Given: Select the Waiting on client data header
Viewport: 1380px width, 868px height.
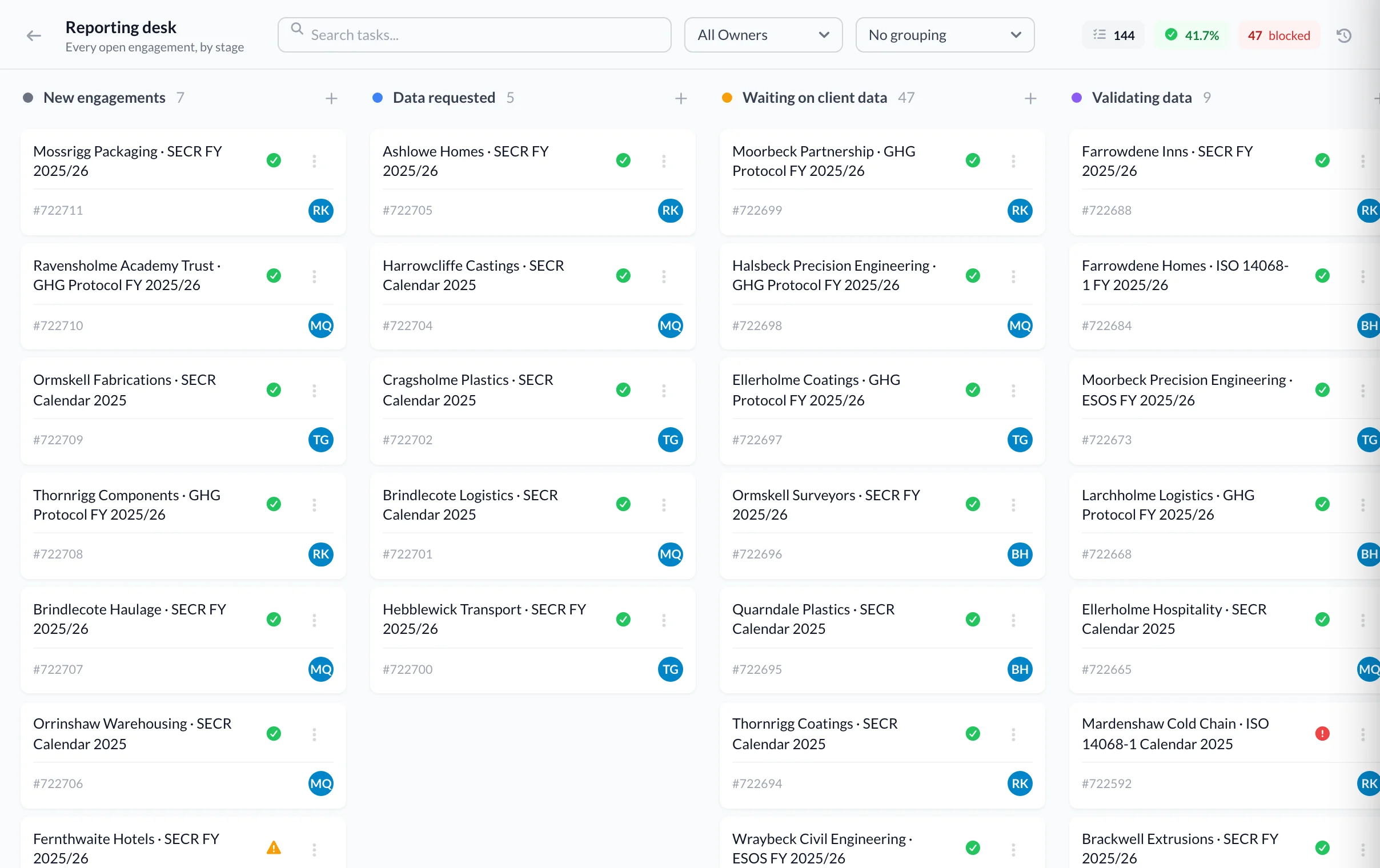Looking at the screenshot, I should (815, 98).
